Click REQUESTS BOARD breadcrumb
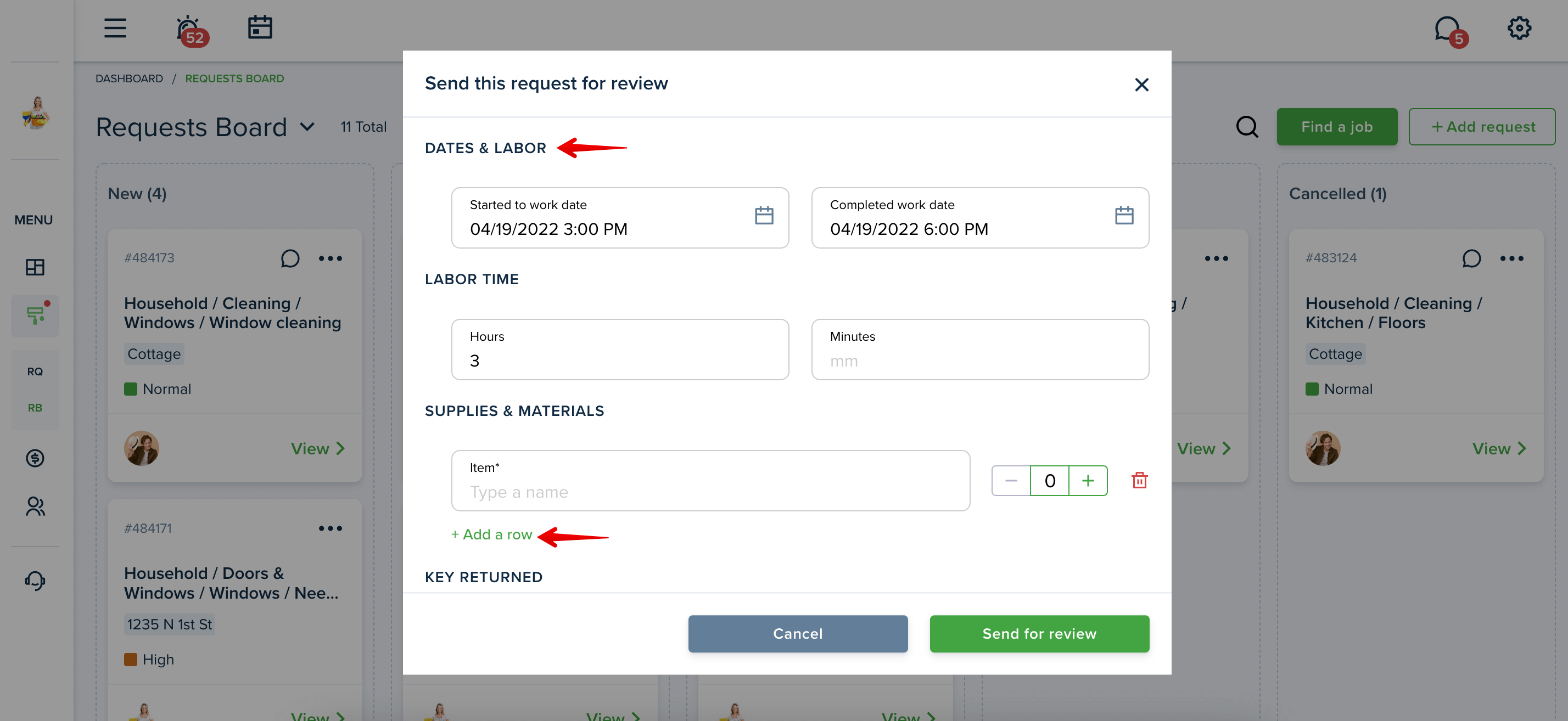This screenshot has height=721, width=1568. [234, 78]
